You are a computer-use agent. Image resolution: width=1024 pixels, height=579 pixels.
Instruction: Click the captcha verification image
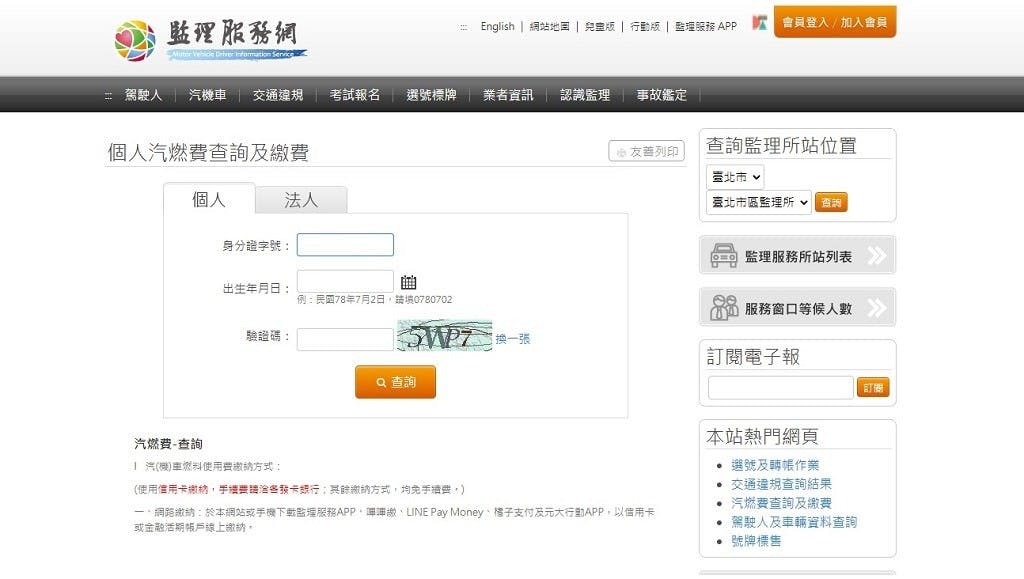pyautogui.click(x=444, y=336)
